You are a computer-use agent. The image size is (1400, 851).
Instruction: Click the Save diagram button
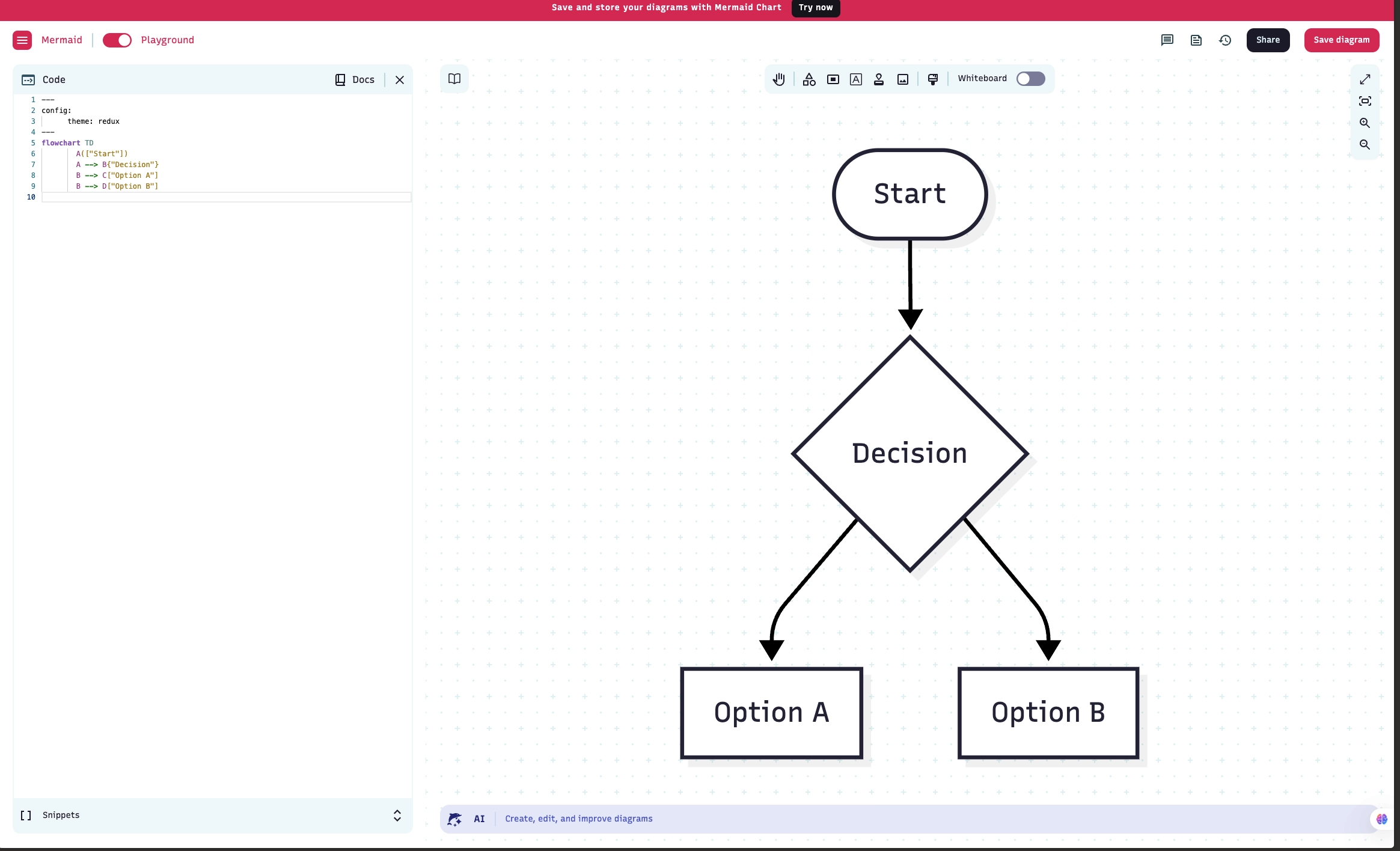1342,40
